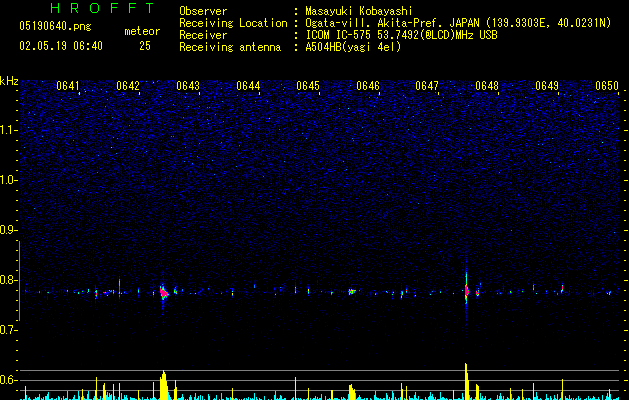Click the Observer label

203,11
